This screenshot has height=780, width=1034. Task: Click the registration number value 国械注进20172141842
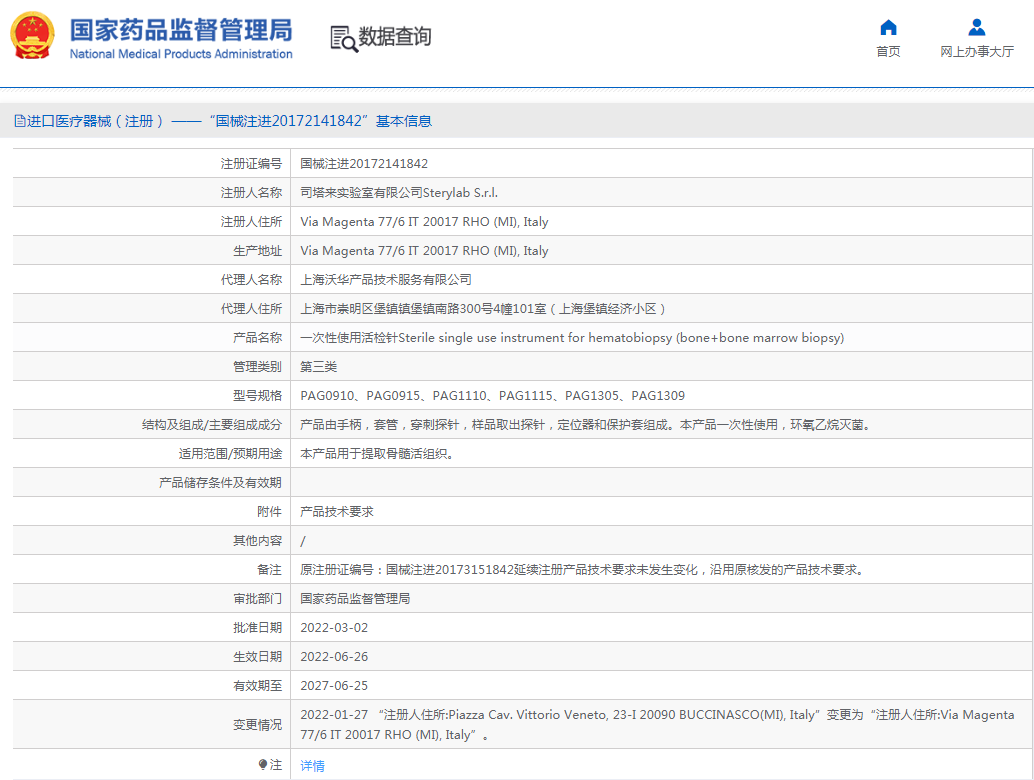(364, 164)
